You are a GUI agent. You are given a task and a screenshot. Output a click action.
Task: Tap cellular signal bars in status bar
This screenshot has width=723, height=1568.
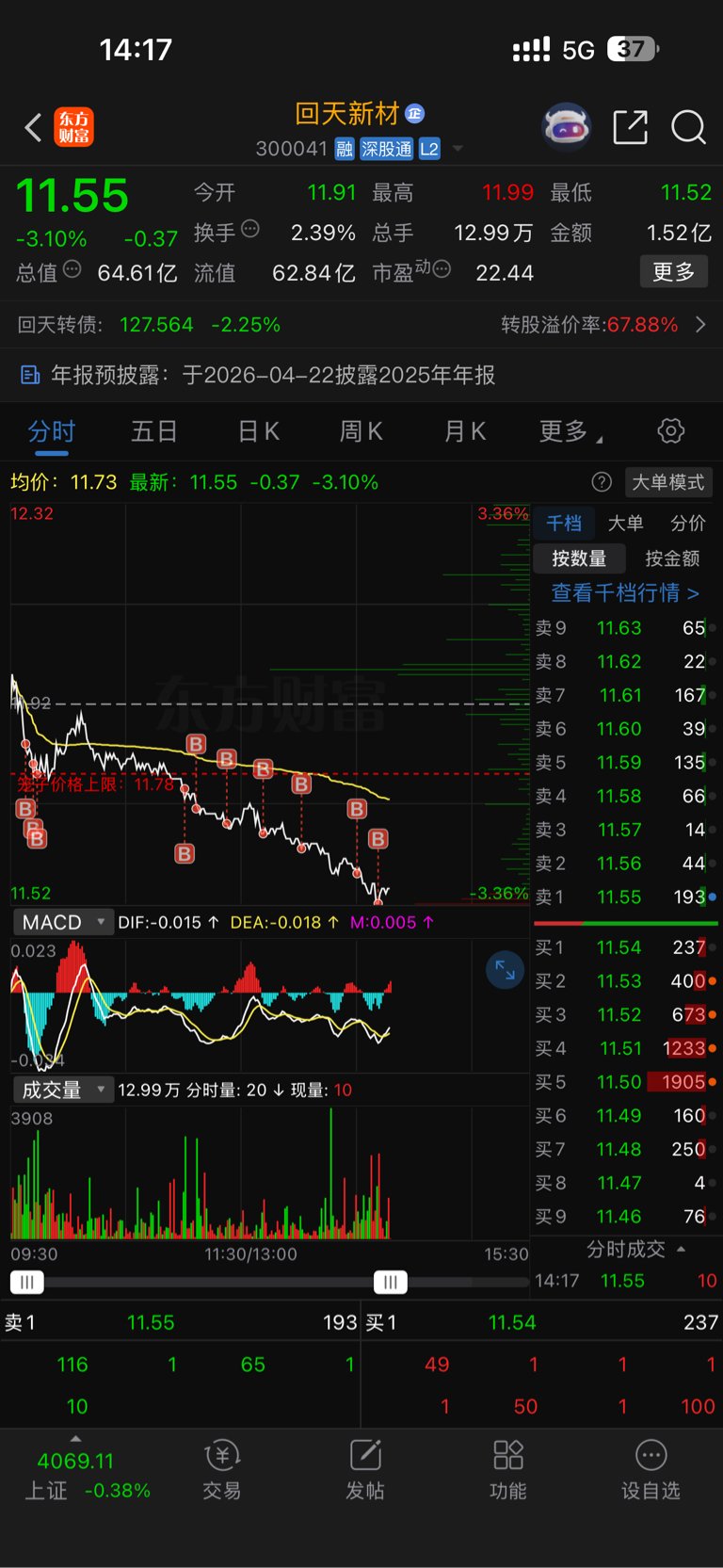click(531, 49)
